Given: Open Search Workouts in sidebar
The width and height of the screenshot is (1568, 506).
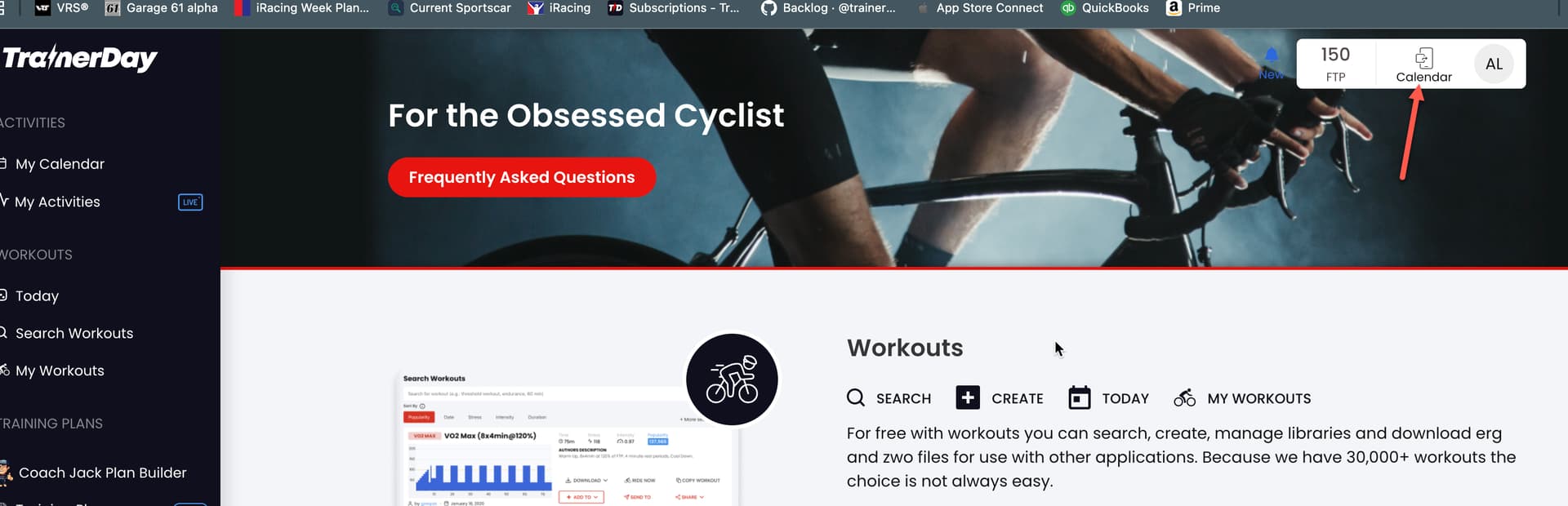Looking at the screenshot, I should pyautogui.click(x=73, y=333).
